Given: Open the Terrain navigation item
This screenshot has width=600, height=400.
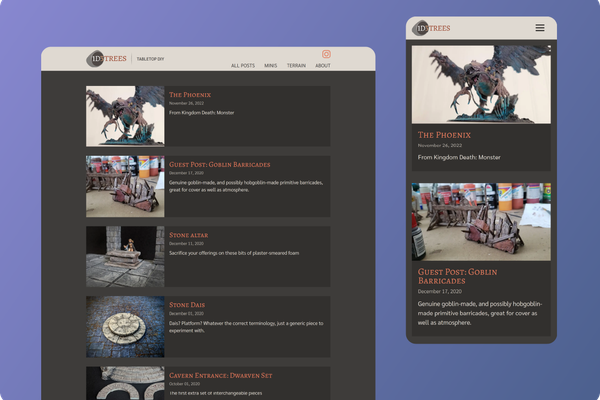Looking at the screenshot, I should [x=296, y=65].
